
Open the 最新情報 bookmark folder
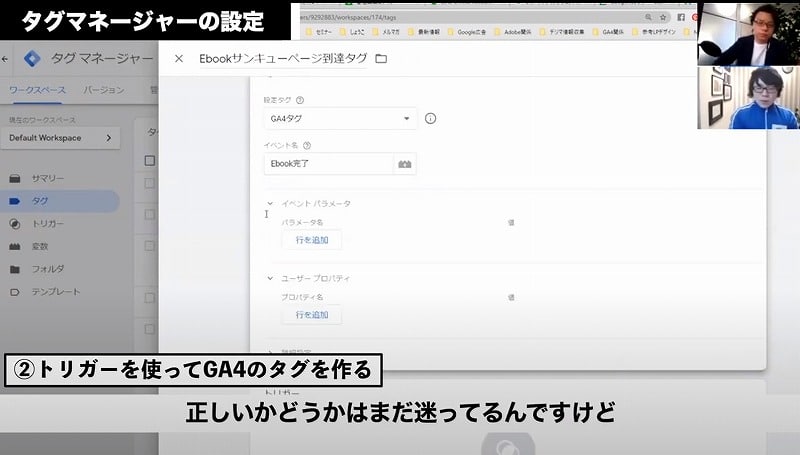tap(423, 32)
